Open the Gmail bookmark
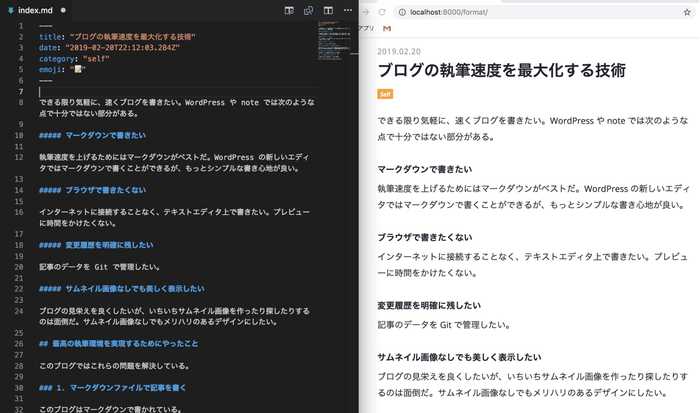The height and width of the screenshot is (413, 700). pyautogui.click(x=387, y=28)
